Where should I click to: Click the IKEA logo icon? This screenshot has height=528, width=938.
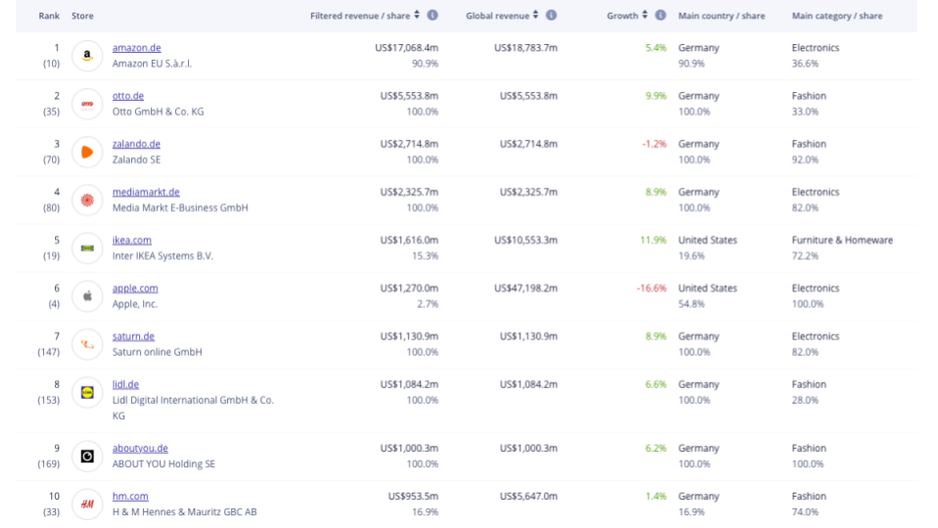(87, 248)
